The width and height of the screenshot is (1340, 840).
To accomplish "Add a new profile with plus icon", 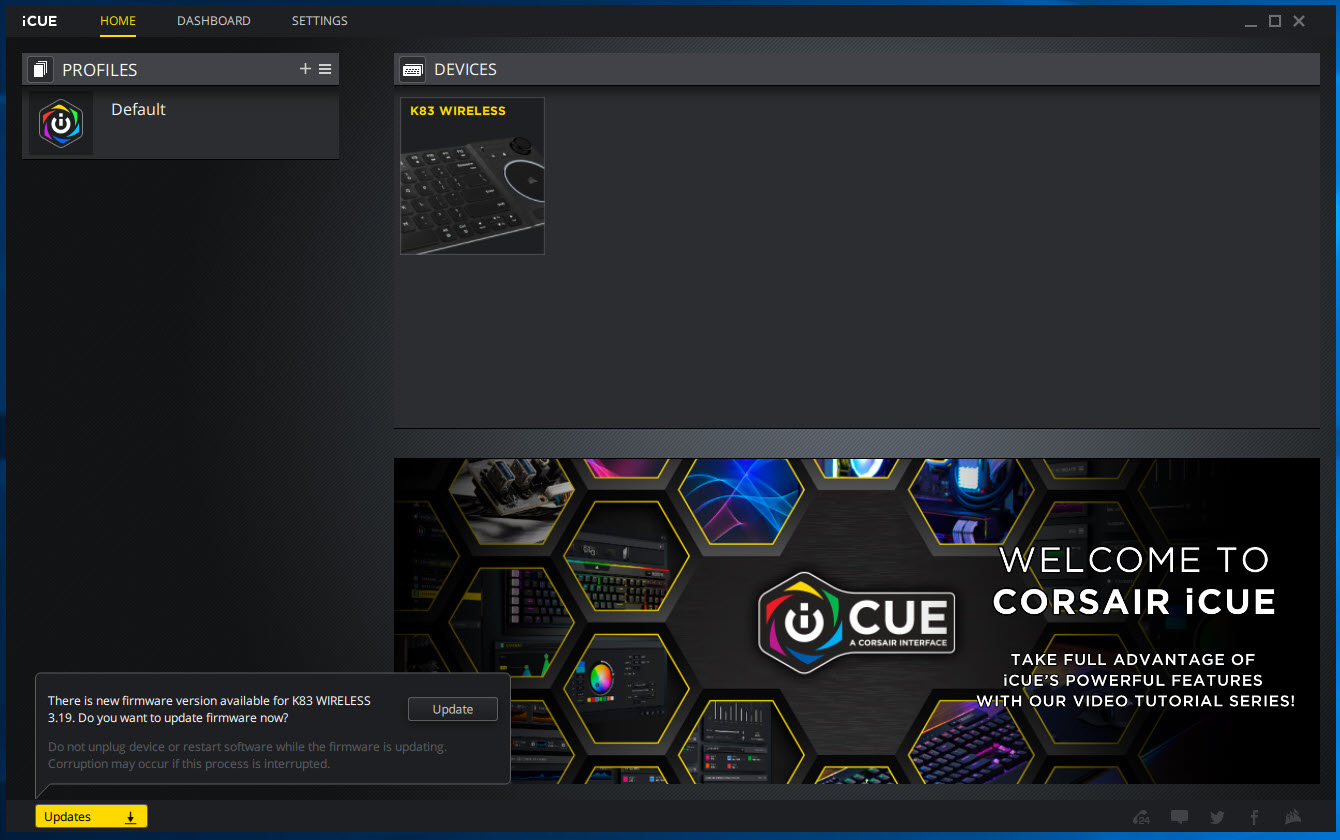I will (306, 69).
